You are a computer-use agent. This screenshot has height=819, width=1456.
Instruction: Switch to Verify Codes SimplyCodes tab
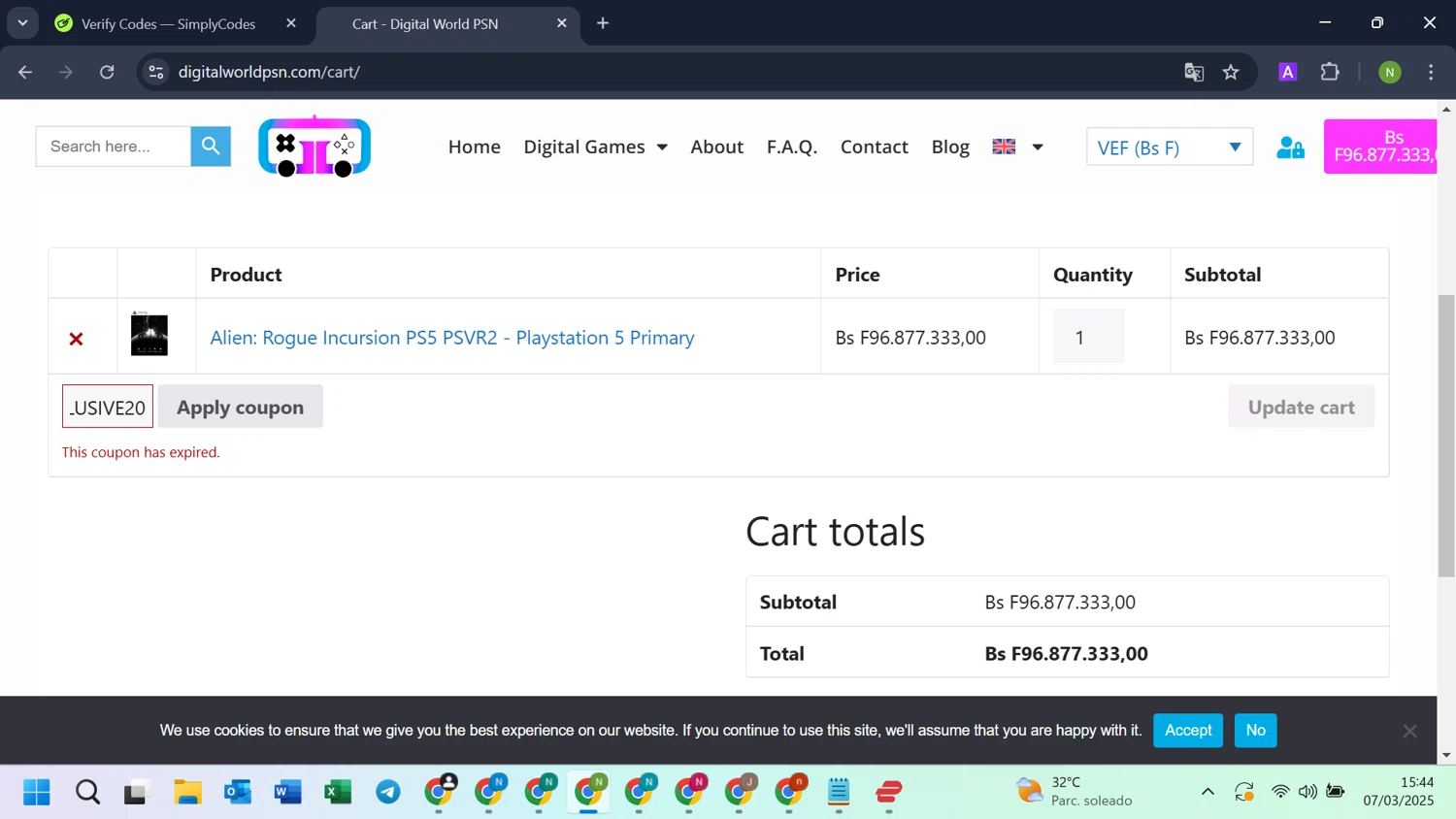168,23
